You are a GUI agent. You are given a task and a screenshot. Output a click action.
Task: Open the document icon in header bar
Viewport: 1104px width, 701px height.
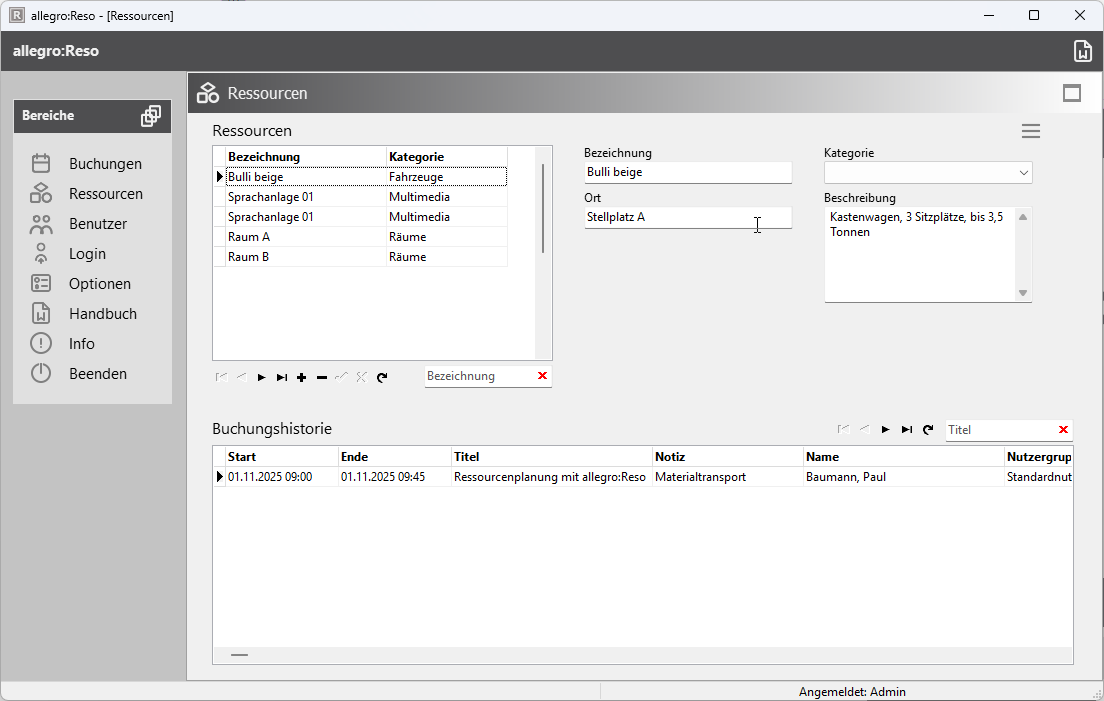pos(1082,52)
